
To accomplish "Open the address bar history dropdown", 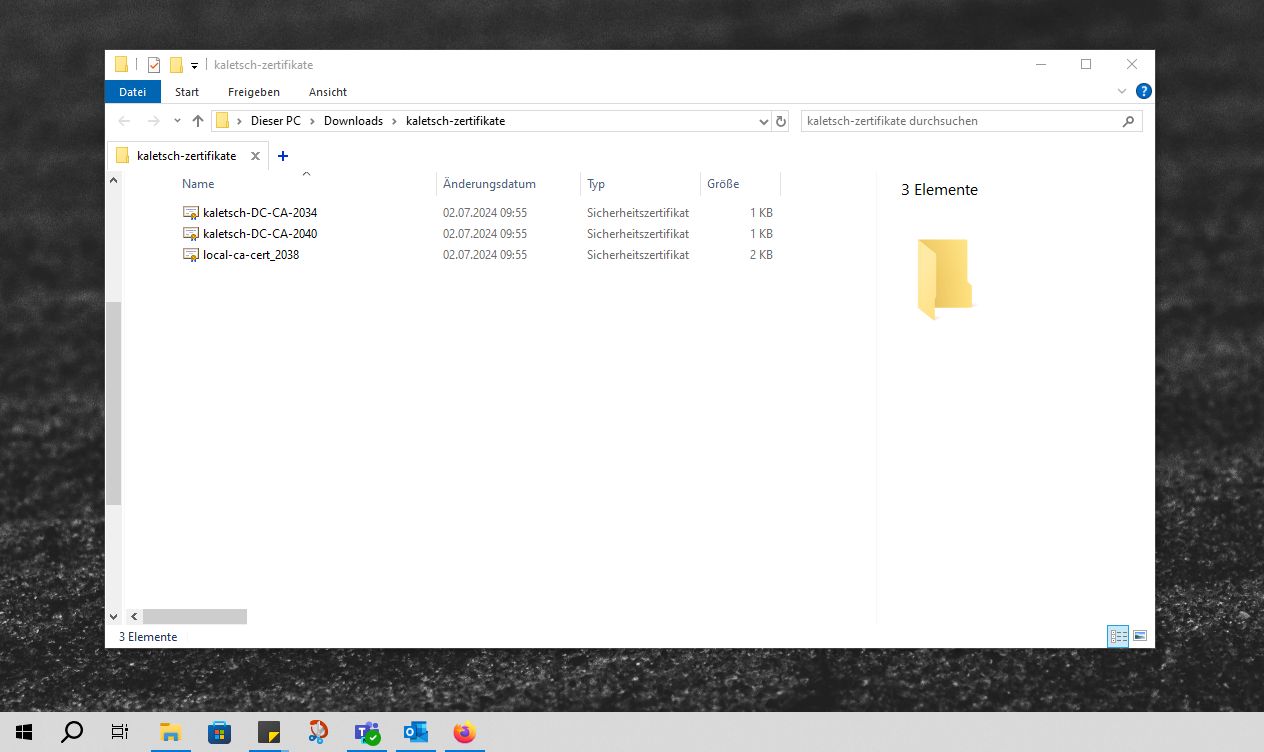I will pyautogui.click(x=764, y=121).
